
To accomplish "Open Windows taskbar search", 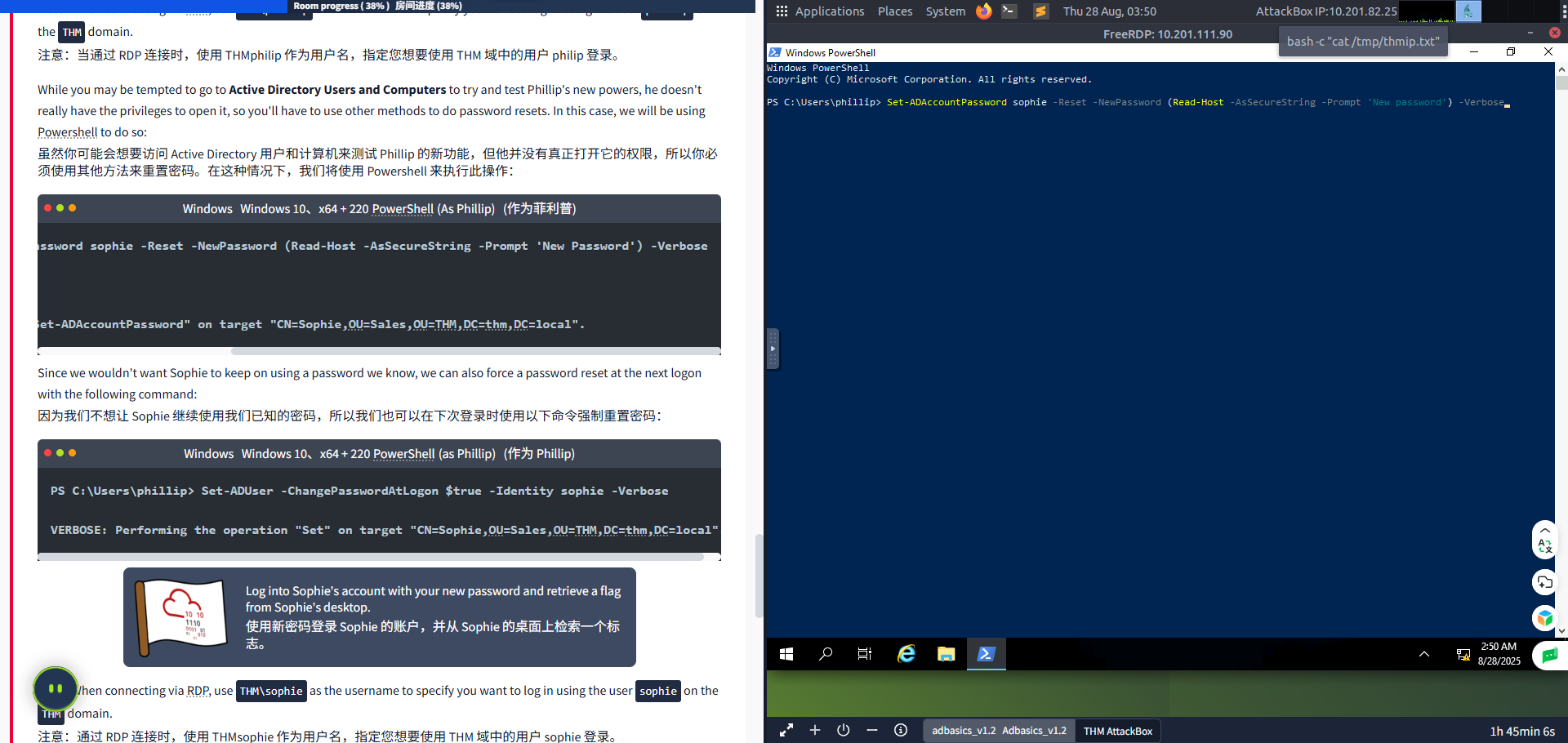I will (826, 654).
